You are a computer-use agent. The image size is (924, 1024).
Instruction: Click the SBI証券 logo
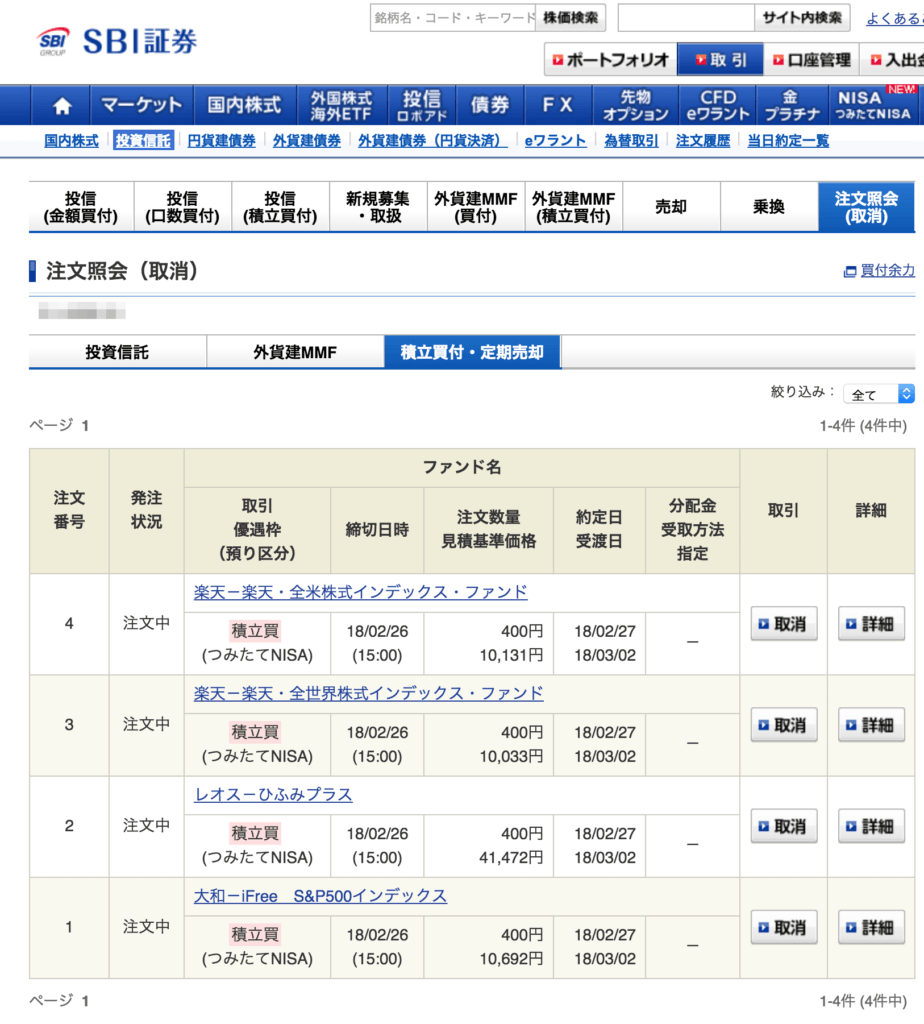(x=118, y=42)
